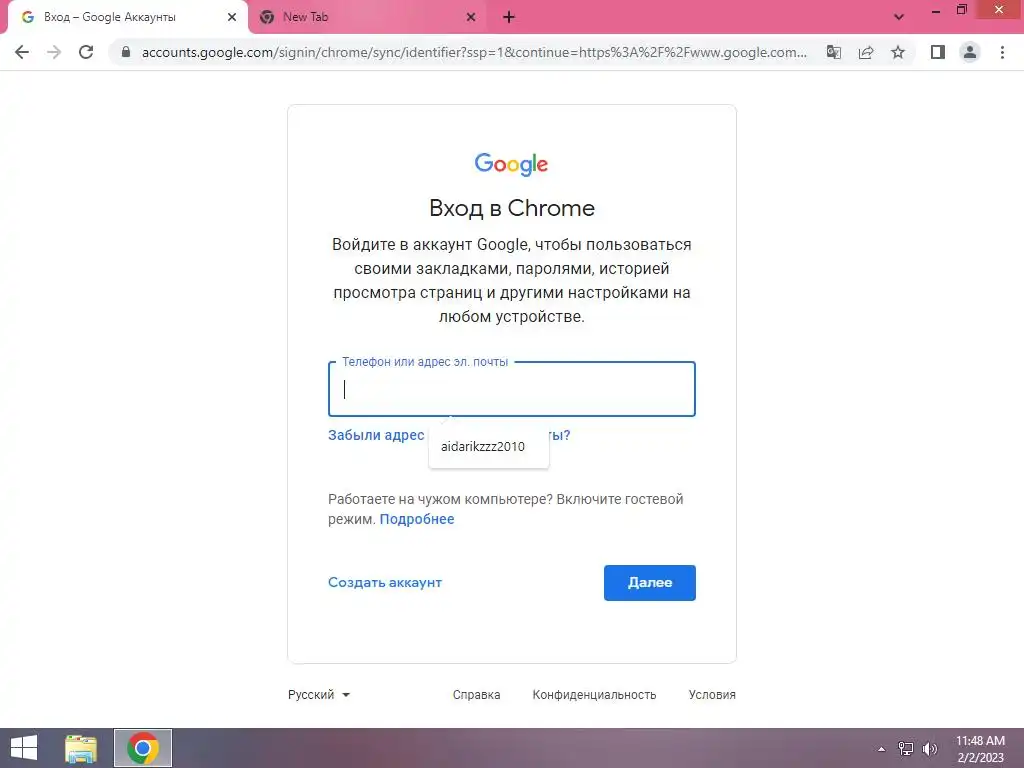Open the Подробнее guest mode link

click(417, 519)
